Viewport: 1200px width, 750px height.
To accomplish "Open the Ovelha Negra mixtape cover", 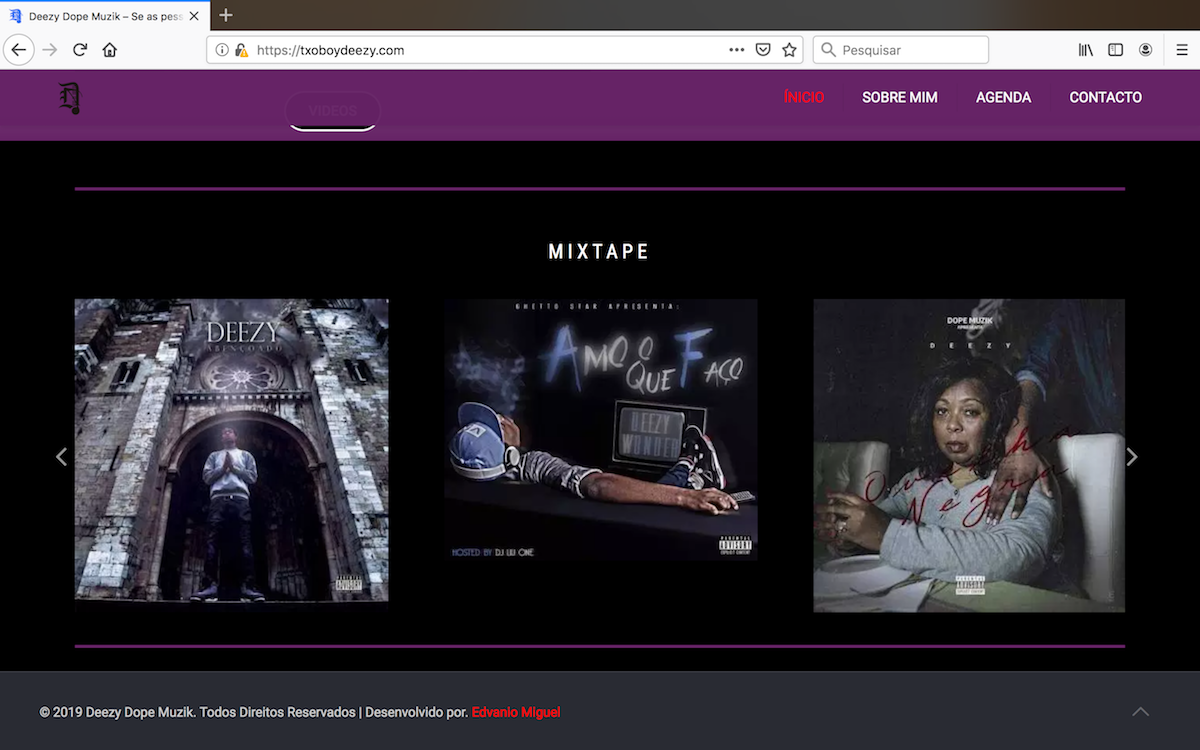I will click(969, 455).
